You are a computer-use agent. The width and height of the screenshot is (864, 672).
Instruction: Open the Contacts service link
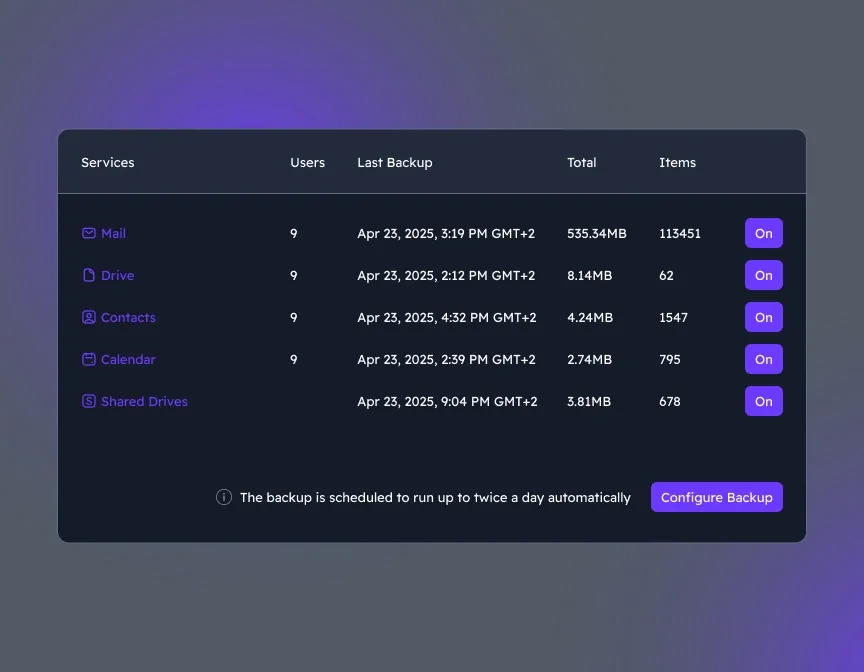pyautogui.click(x=128, y=317)
